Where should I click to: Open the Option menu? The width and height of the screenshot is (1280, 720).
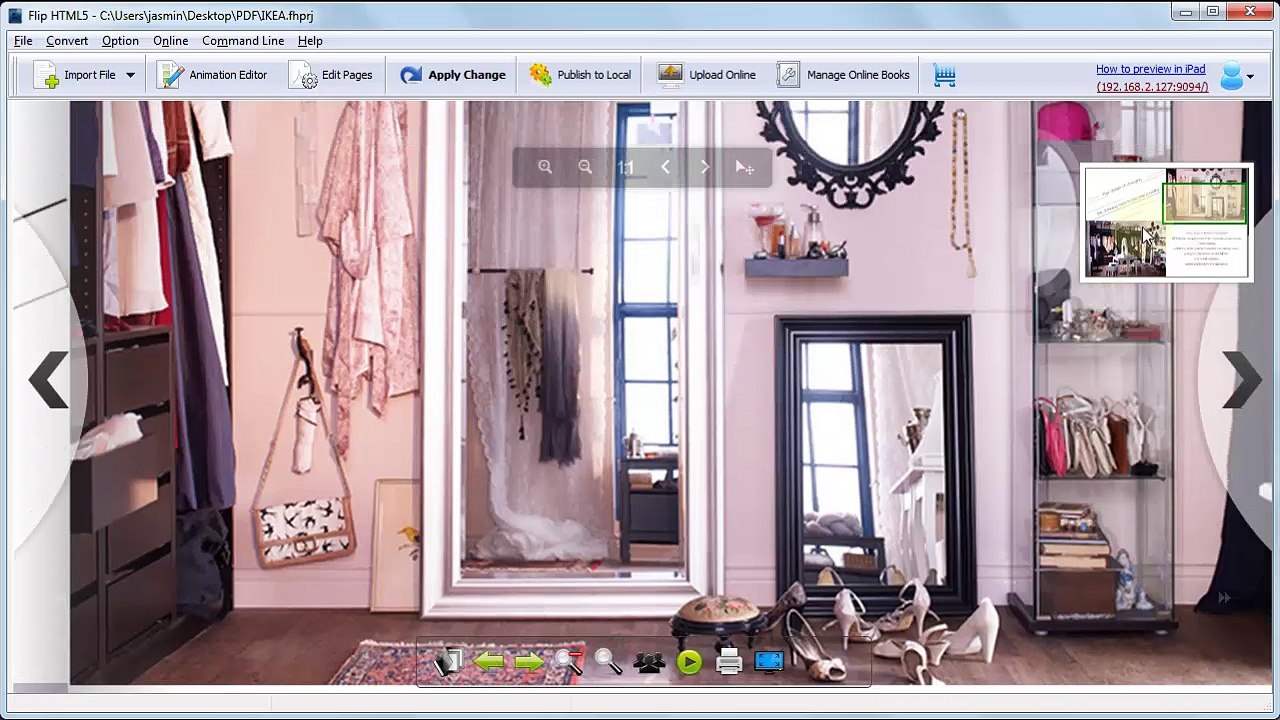pyautogui.click(x=120, y=41)
